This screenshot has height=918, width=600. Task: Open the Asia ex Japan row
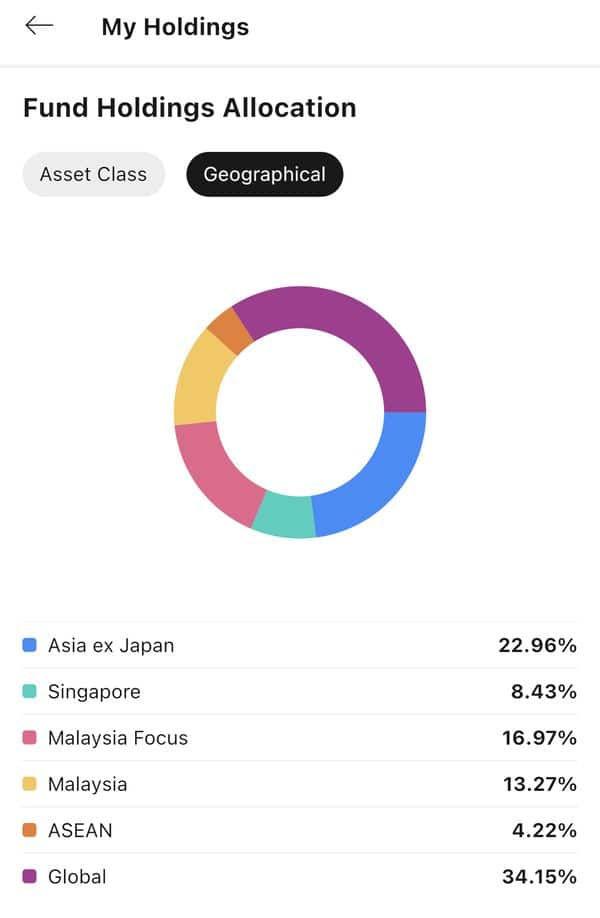(300, 645)
